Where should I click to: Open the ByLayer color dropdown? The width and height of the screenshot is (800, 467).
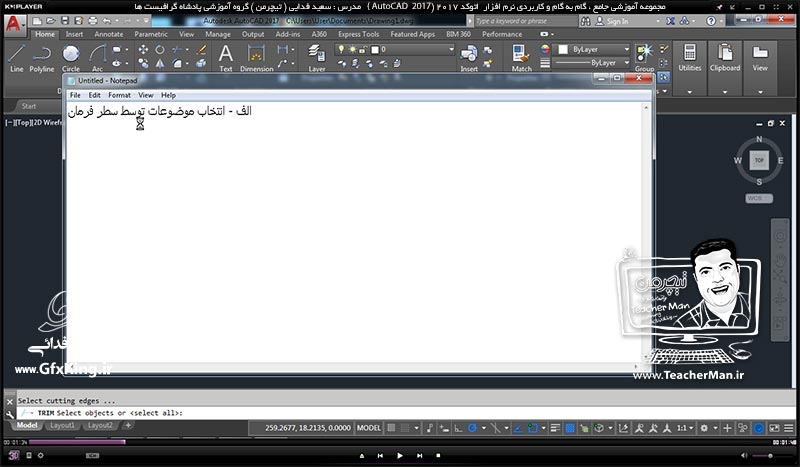(593, 49)
